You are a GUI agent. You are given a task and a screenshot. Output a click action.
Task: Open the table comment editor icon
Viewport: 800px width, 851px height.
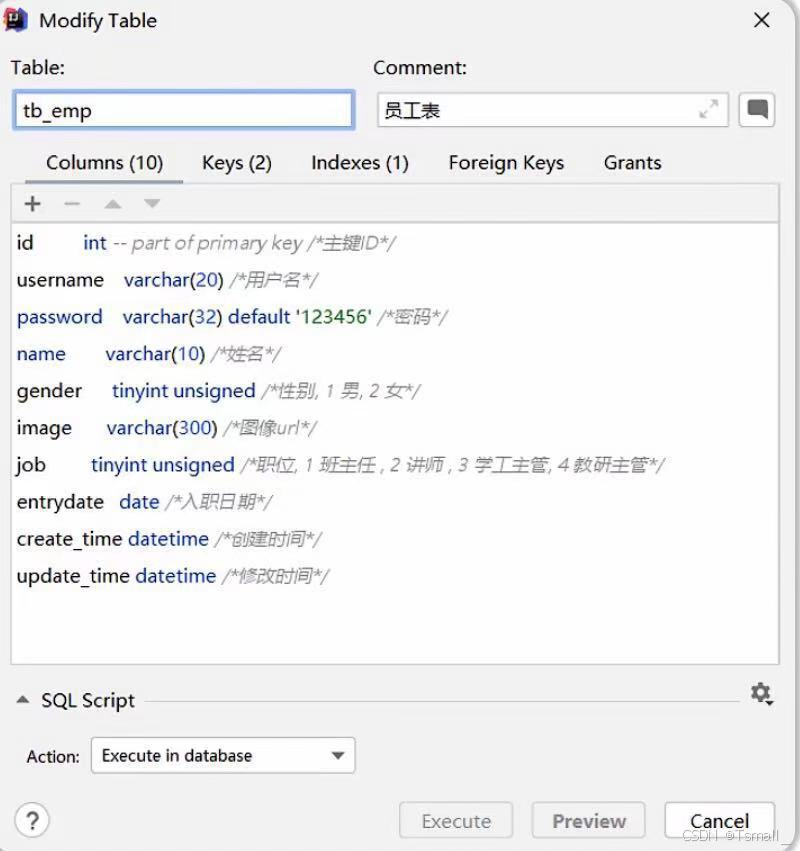click(x=756, y=110)
